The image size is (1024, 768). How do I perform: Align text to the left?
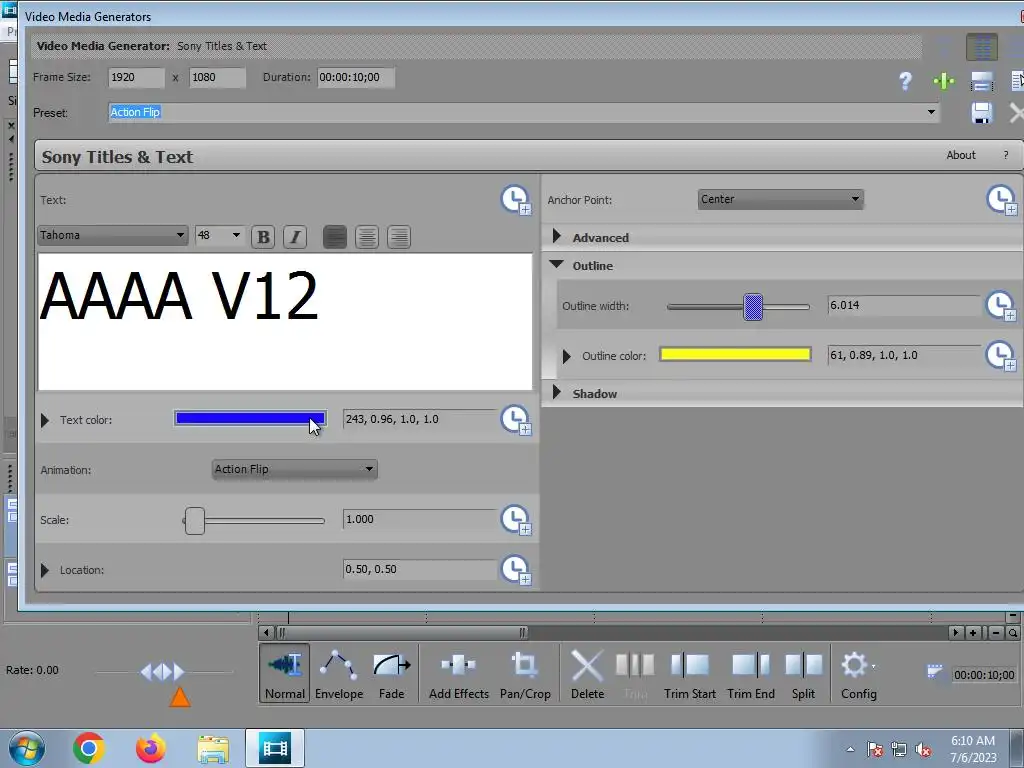pyautogui.click(x=335, y=237)
